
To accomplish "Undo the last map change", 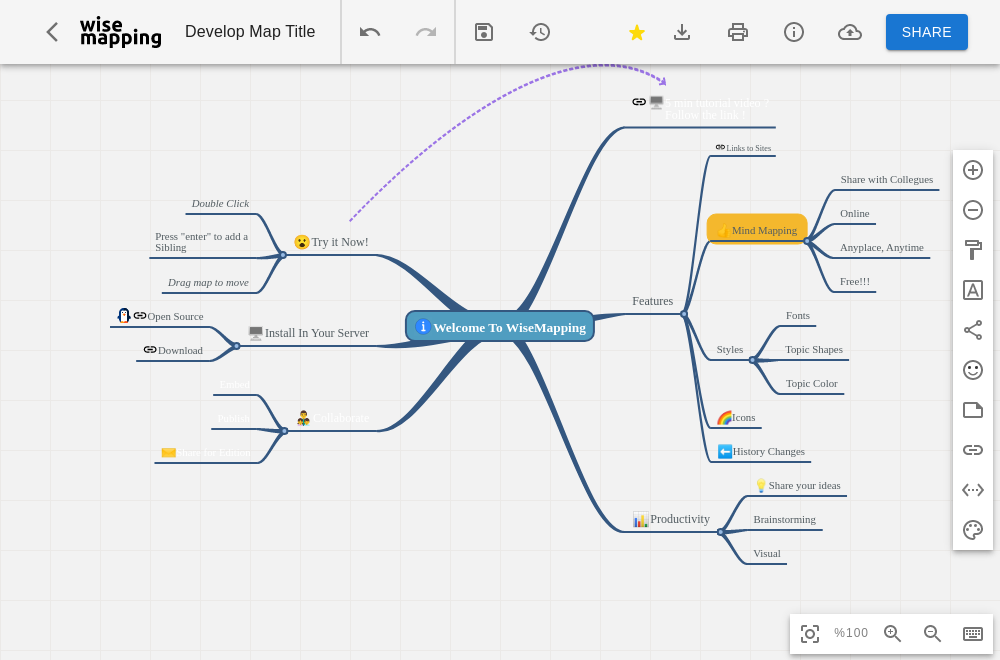I will tap(370, 32).
